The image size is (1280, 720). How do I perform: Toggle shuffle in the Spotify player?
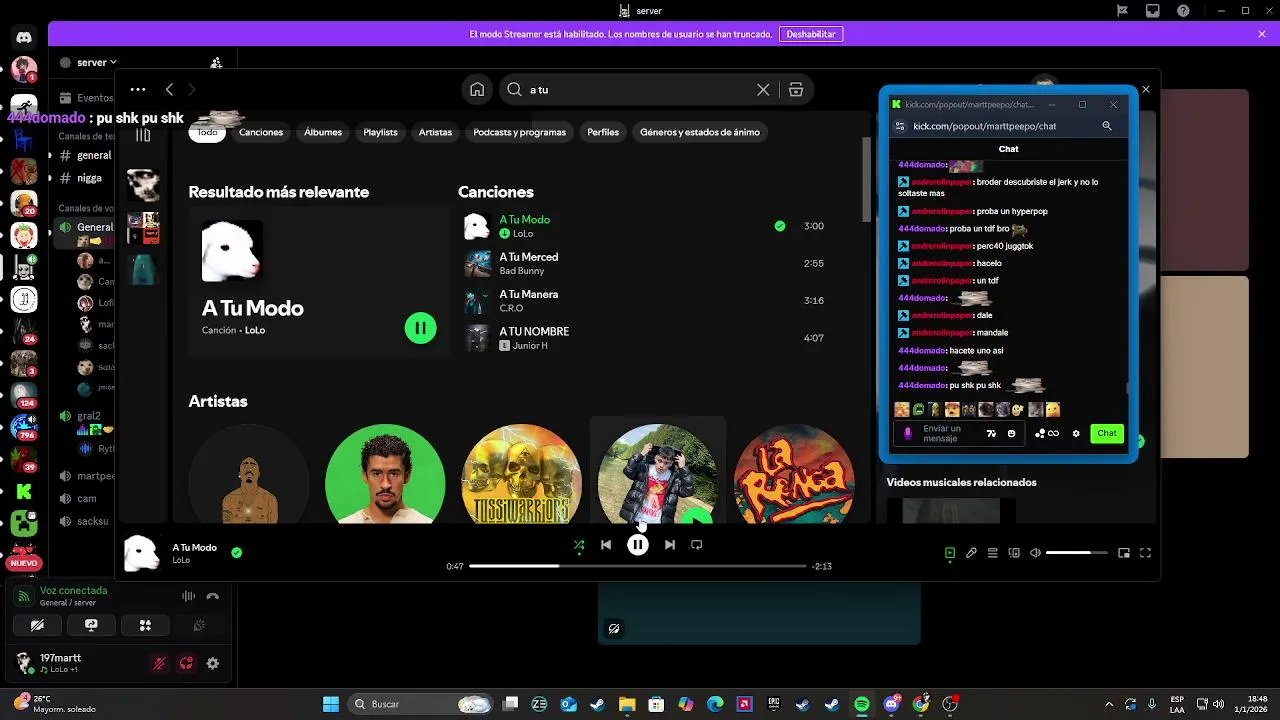point(578,545)
